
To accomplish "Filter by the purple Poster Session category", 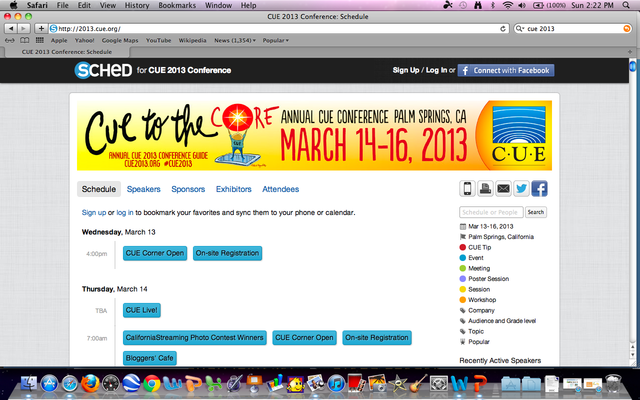I will 484,279.
